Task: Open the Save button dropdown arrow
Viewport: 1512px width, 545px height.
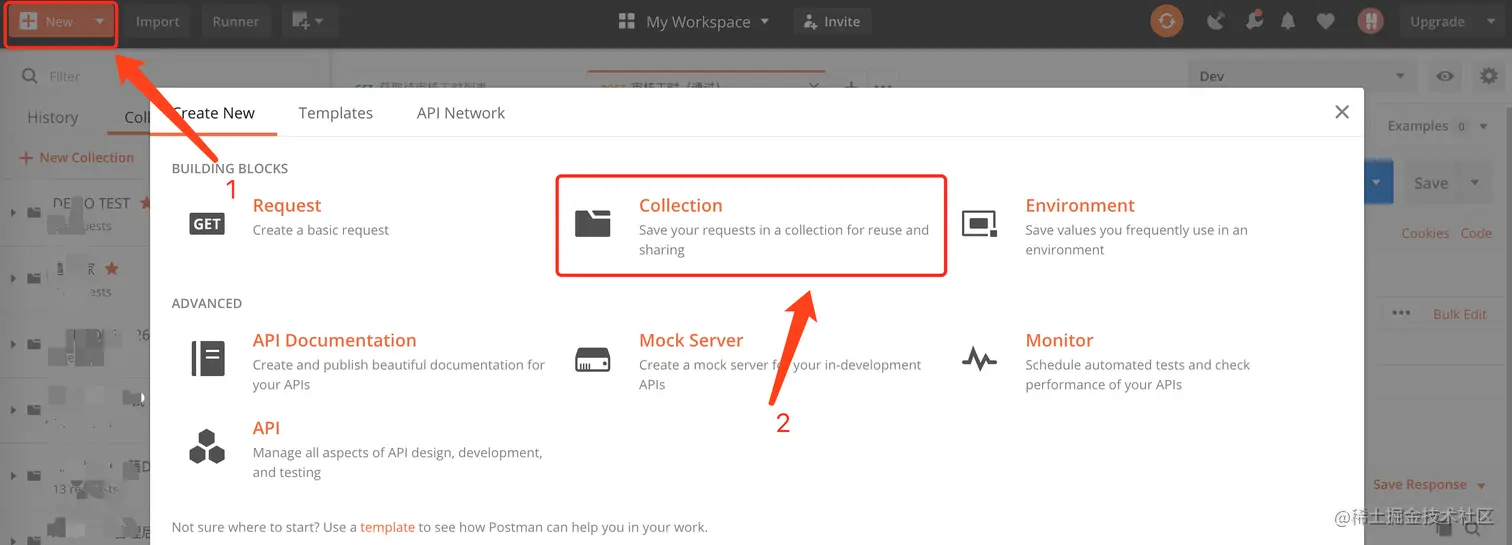Action: coord(1475,183)
